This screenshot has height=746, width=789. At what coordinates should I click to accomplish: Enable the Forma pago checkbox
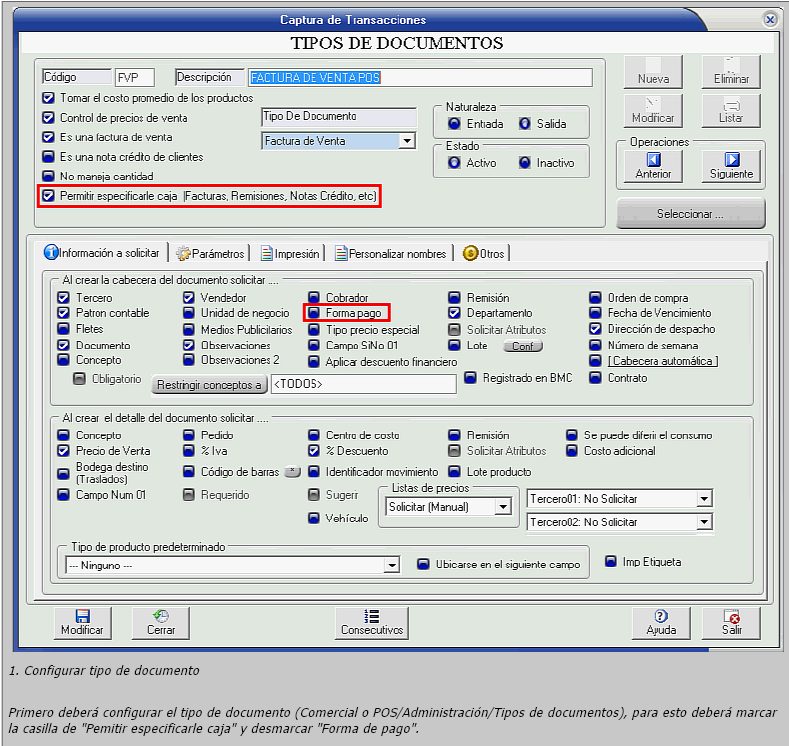[314, 313]
